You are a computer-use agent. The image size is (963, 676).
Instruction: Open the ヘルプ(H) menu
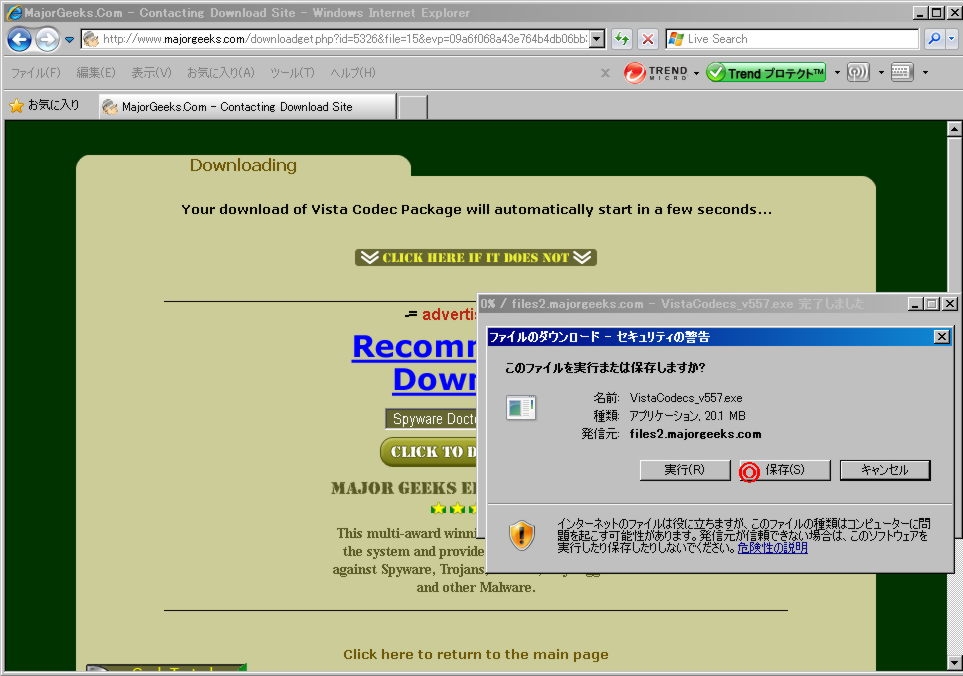[353, 72]
